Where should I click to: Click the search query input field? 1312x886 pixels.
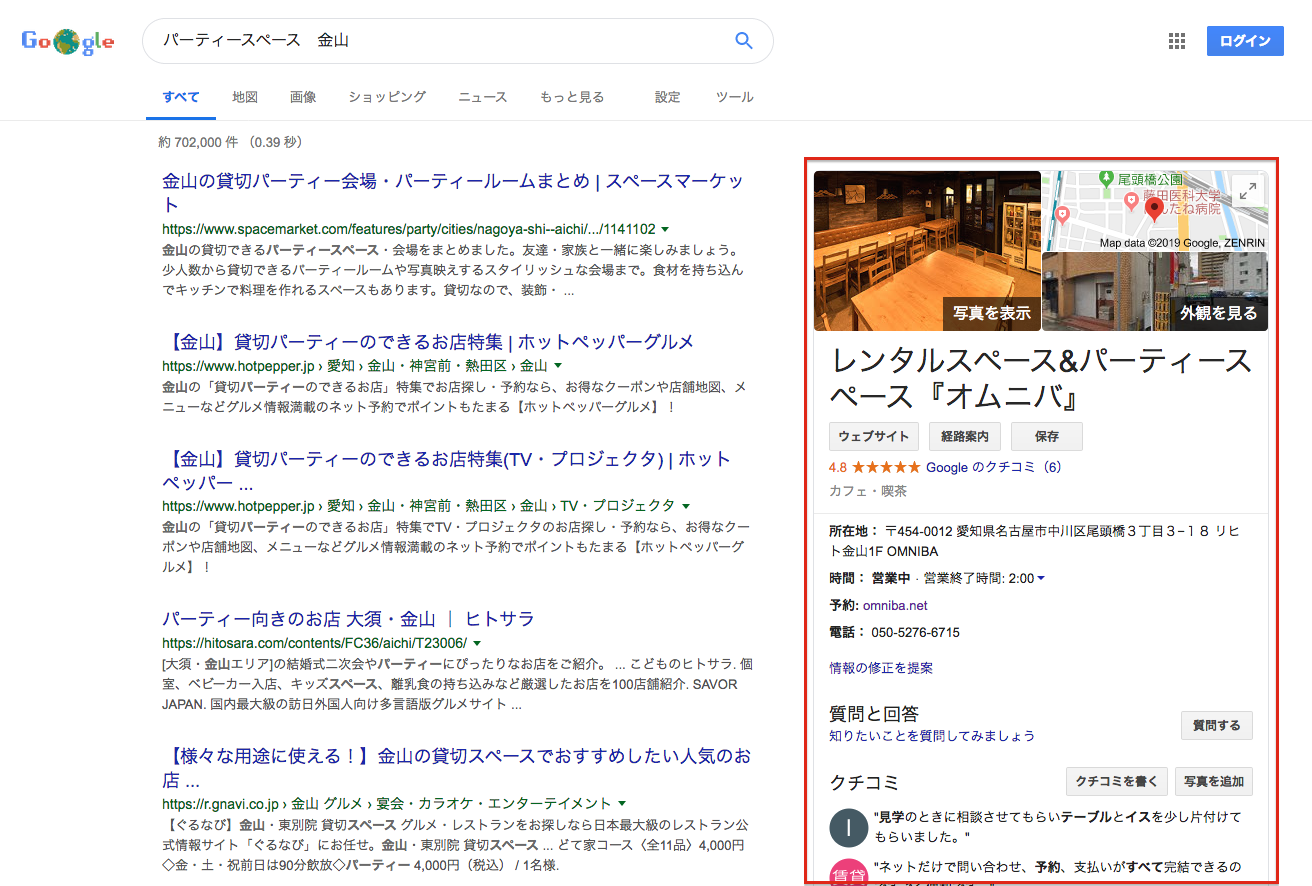coord(440,41)
